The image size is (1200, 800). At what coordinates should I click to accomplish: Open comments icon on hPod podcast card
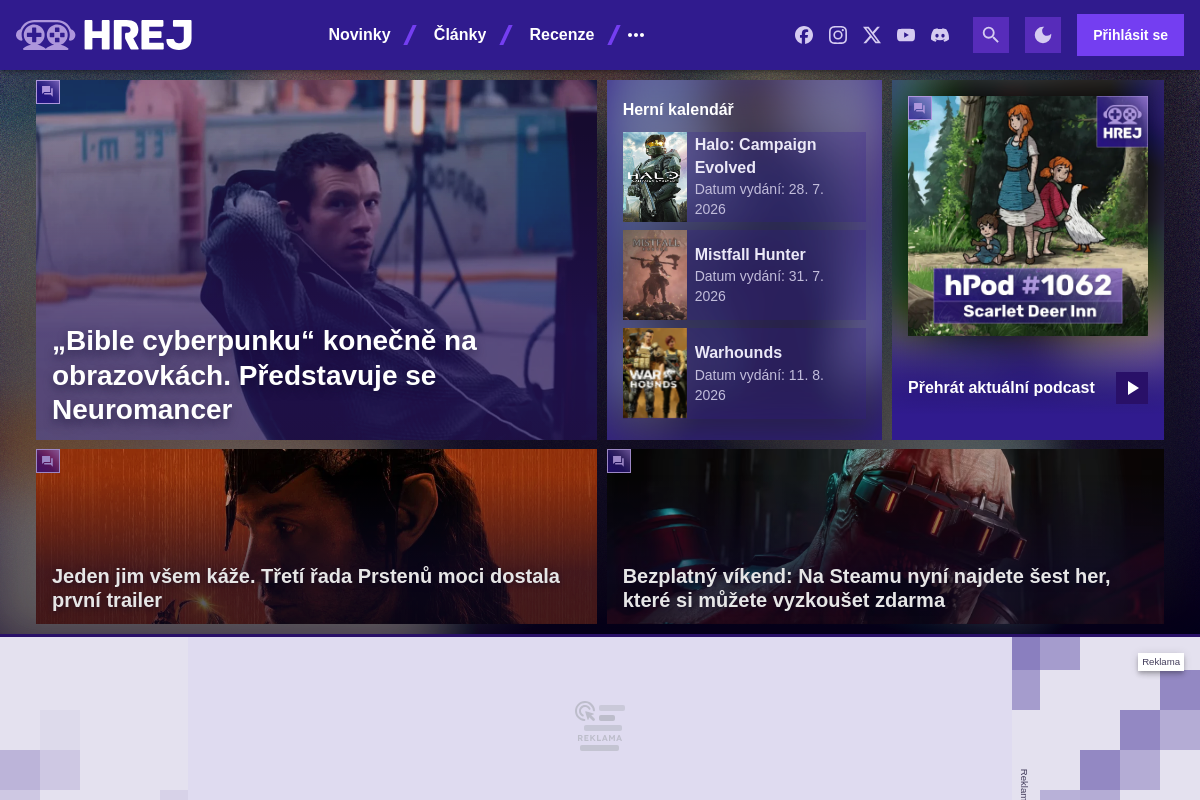[x=920, y=108]
